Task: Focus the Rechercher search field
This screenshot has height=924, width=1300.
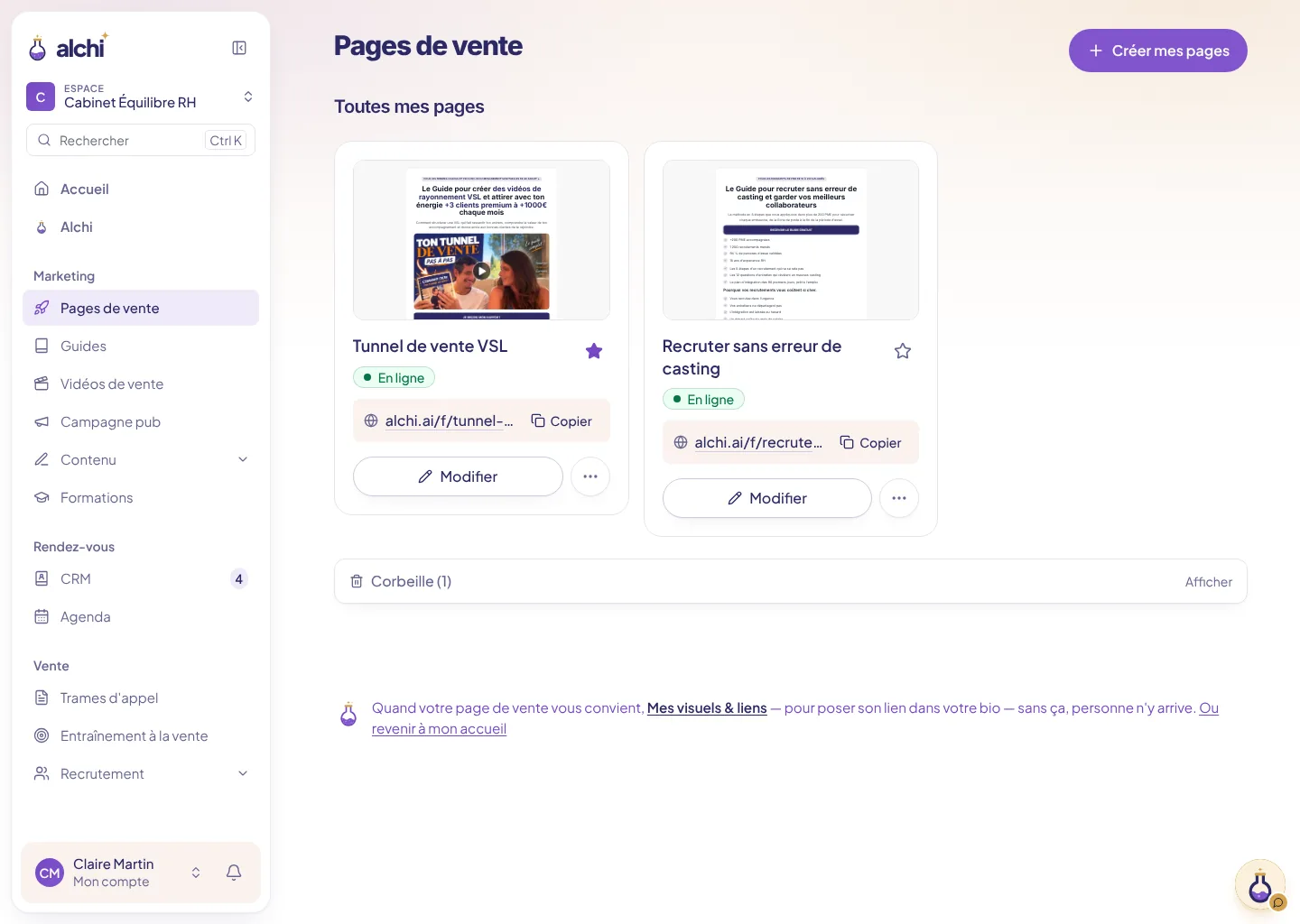Action: click(x=141, y=140)
